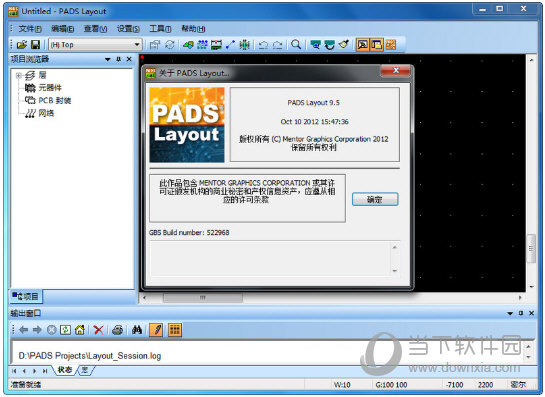Click the Undo arrow icon
This screenshot has width=545, height=397.
point(263,44)
